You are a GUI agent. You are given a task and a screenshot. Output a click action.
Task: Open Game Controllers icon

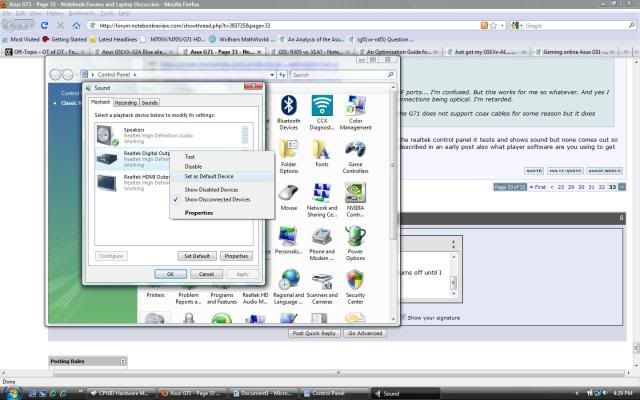356,156
